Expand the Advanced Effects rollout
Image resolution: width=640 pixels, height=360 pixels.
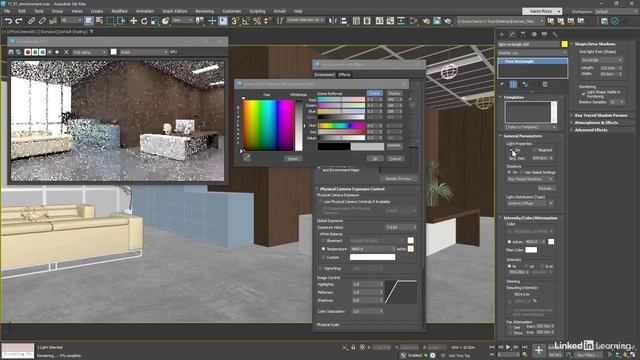click(590, 130)
